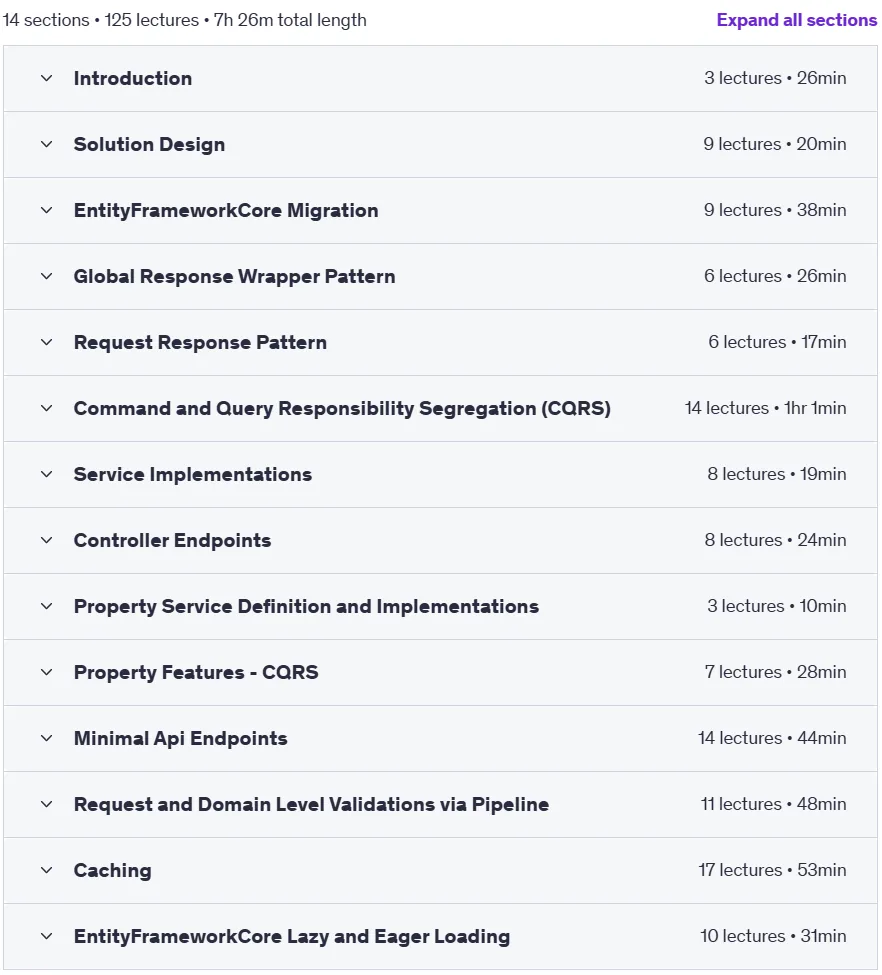Screen dimensions: 882x975
Task: Expand CQRS section via its chevron
Action: [47, 409]
